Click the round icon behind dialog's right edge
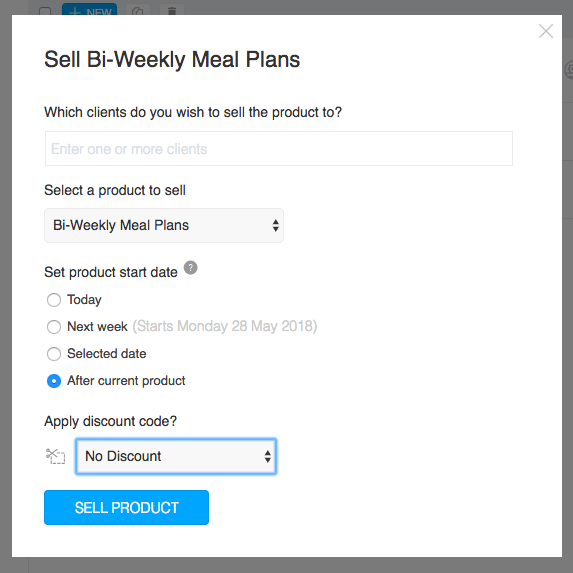The width and height of the screenshot is (573, 573). [568, 69]
